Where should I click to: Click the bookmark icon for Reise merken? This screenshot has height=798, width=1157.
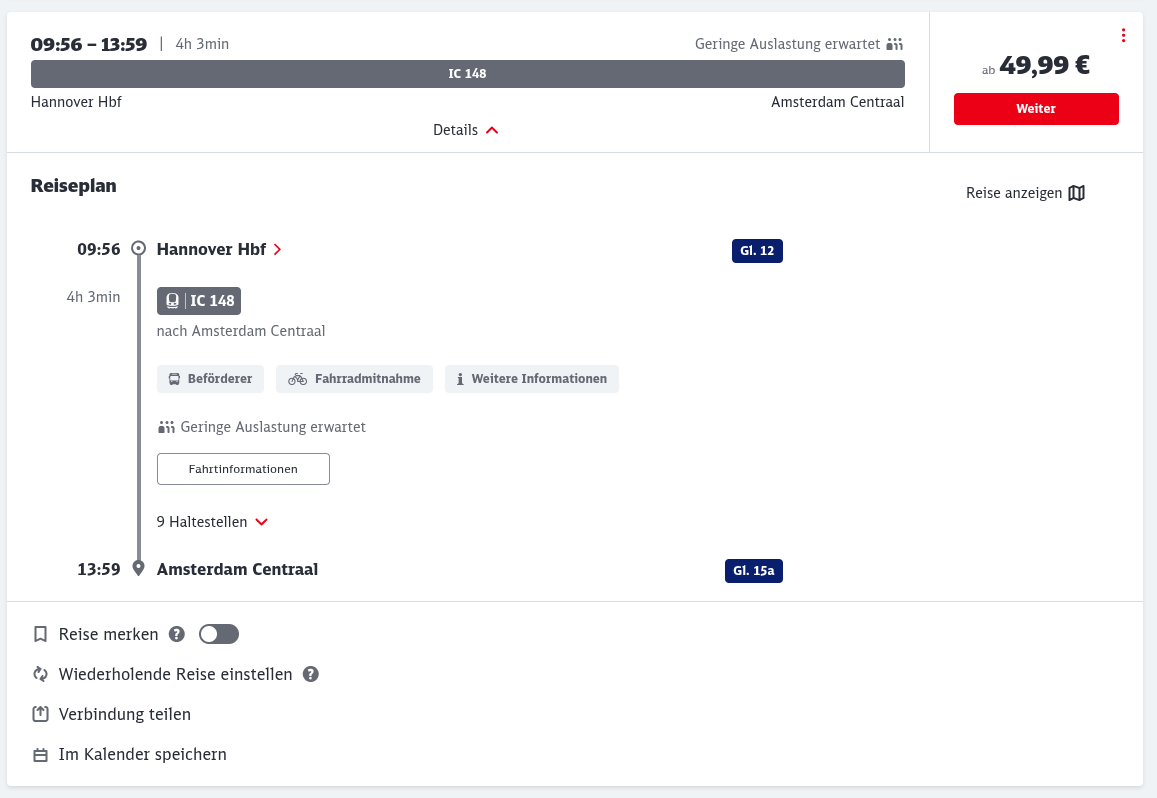41,634
